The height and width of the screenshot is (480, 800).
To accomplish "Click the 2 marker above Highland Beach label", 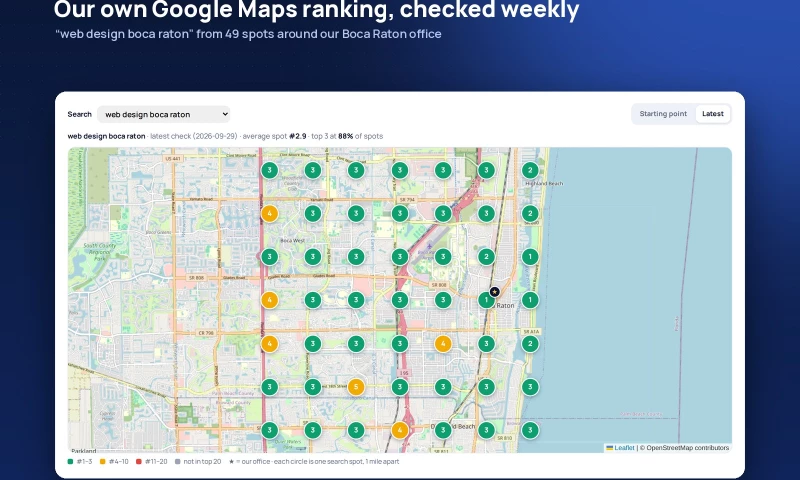I will (530, 170).
